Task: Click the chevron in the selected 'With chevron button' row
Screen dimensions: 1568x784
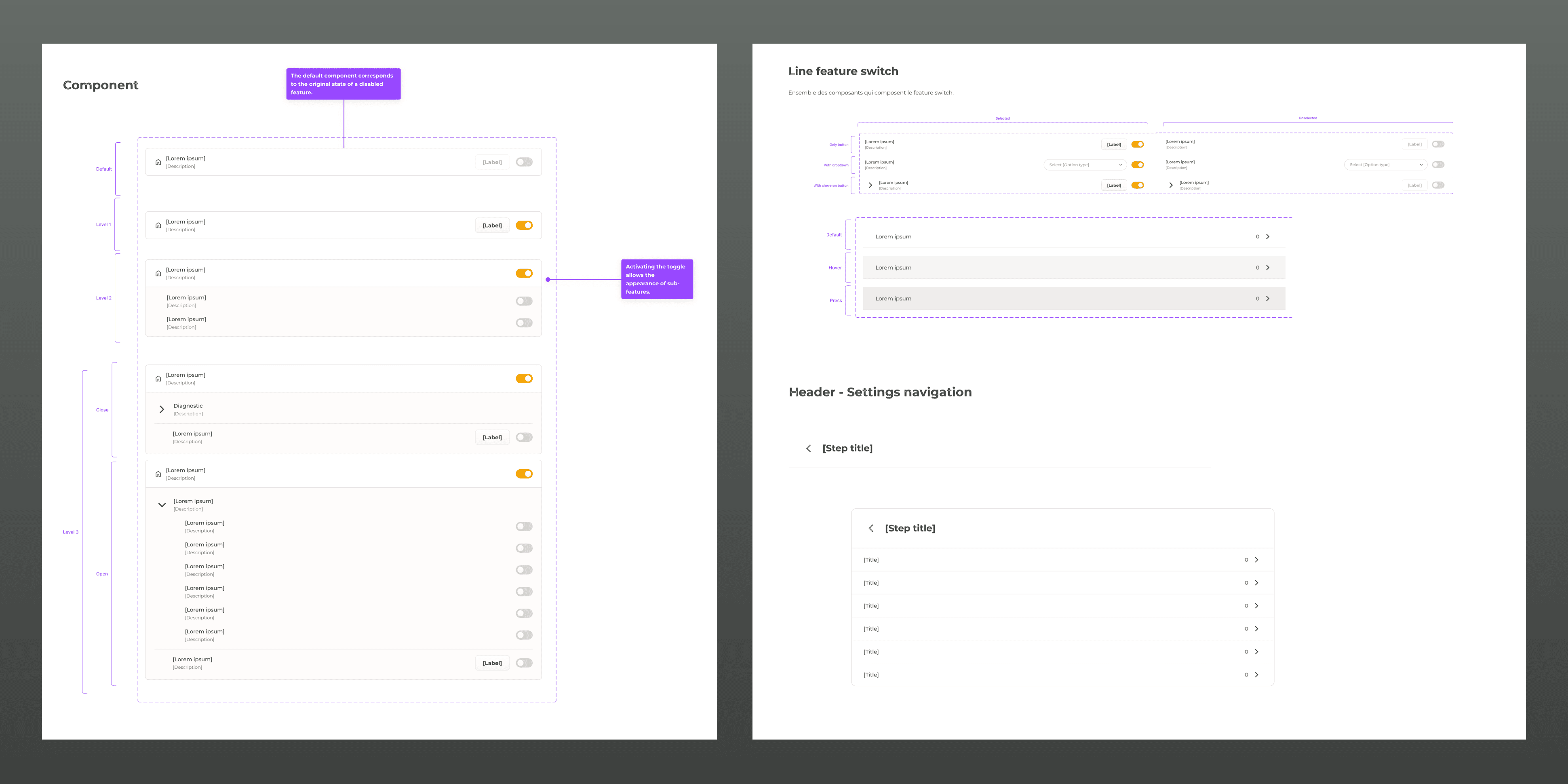Action: [870, 185]
